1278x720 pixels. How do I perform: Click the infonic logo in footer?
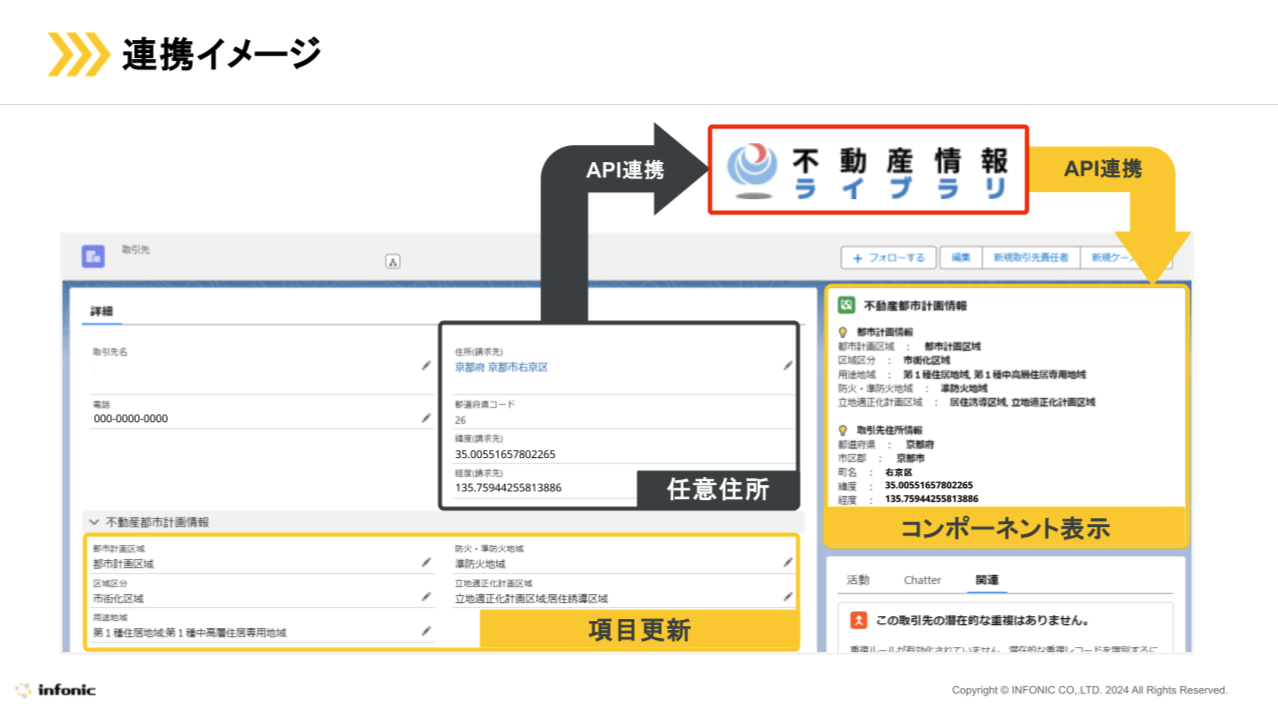(x=56, y=690)
